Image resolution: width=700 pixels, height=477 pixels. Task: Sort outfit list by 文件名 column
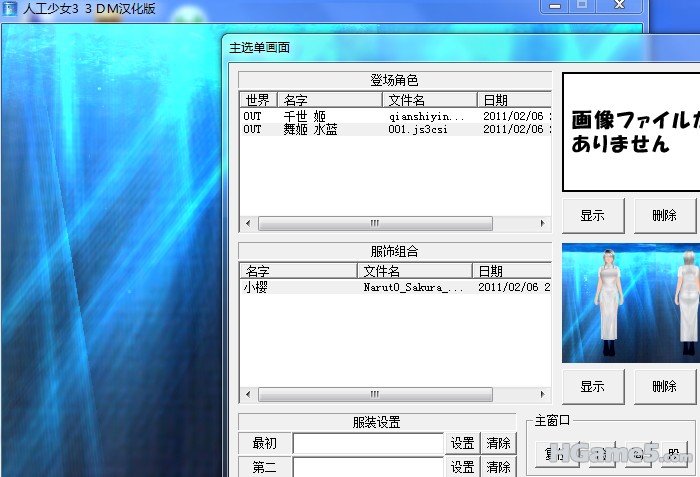click(413, 271)
